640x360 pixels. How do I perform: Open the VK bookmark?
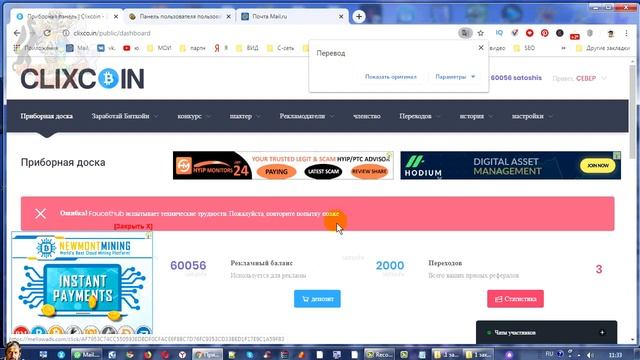pyautogui.click(x=106, y=48)
